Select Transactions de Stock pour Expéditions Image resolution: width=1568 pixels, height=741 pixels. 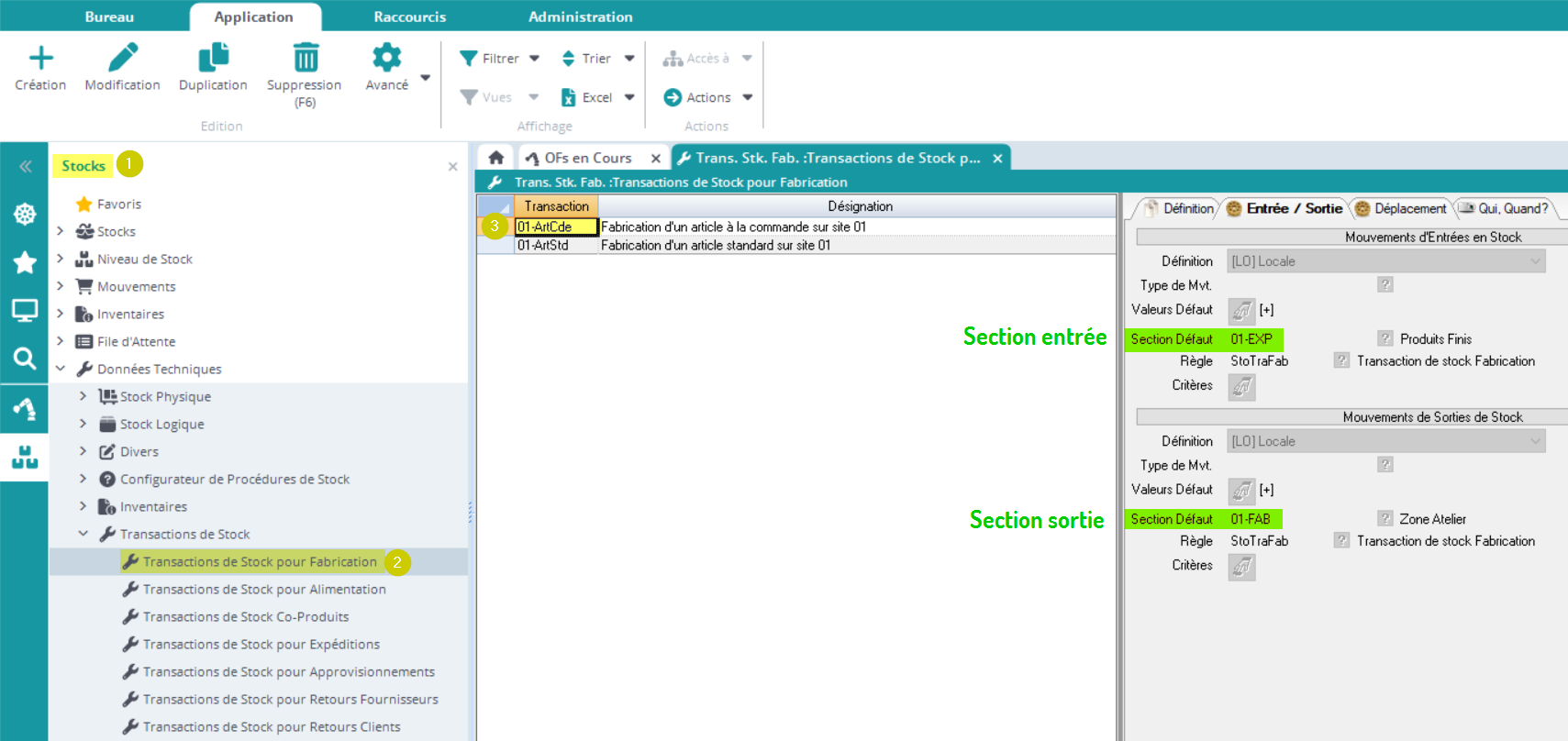point(261,645)
